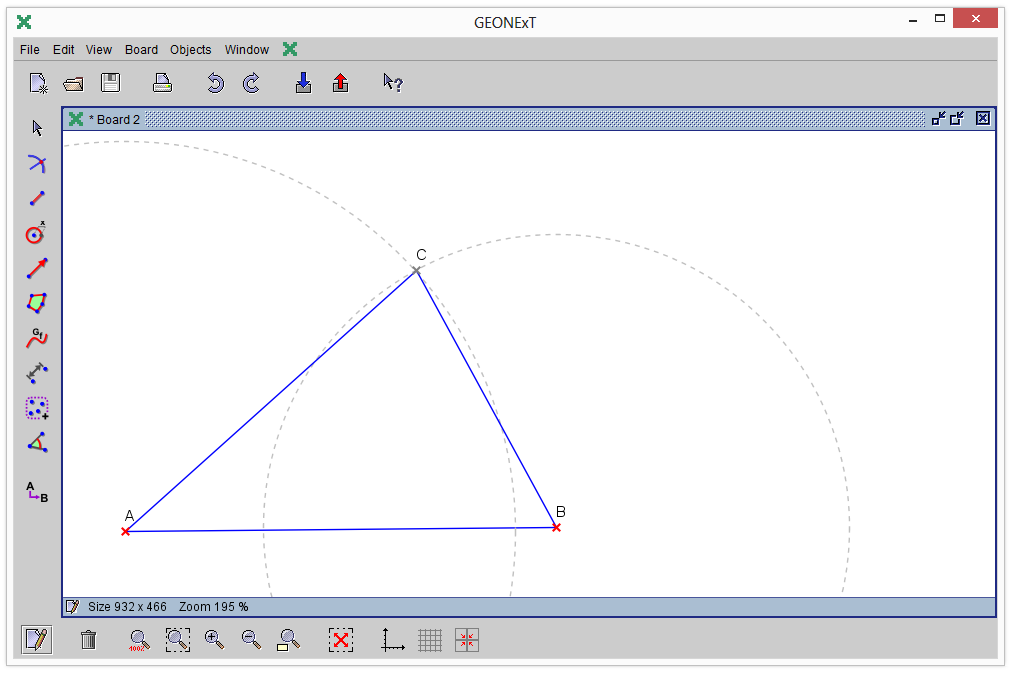Viewport: 1012px width, 673px height.
Task: Open the File menu
Action: point(30,50)
